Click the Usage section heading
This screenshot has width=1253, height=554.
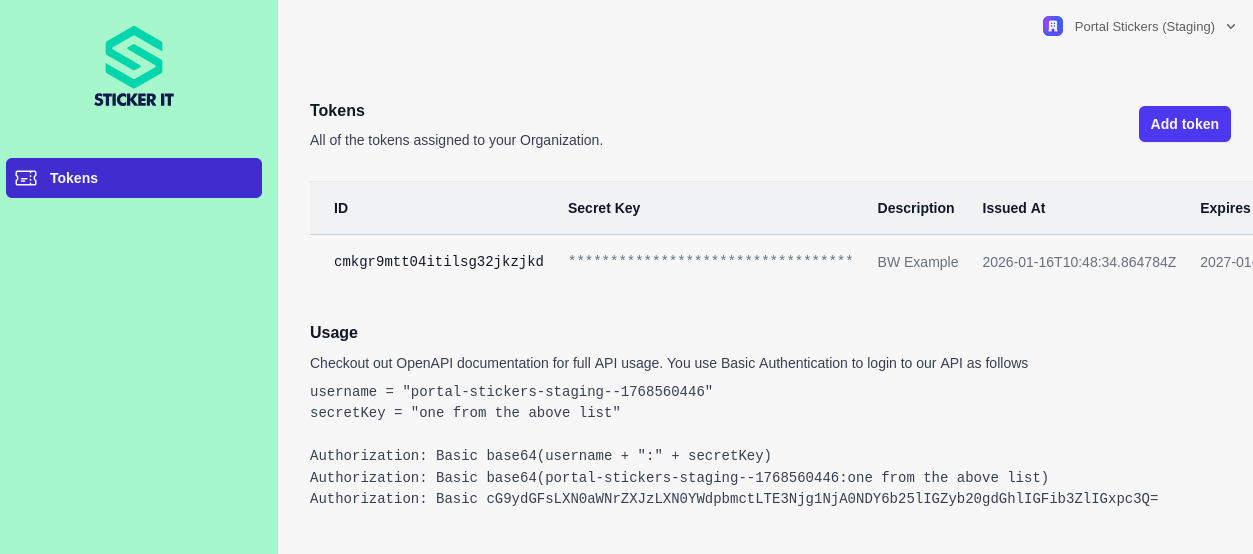pos(334,332)
